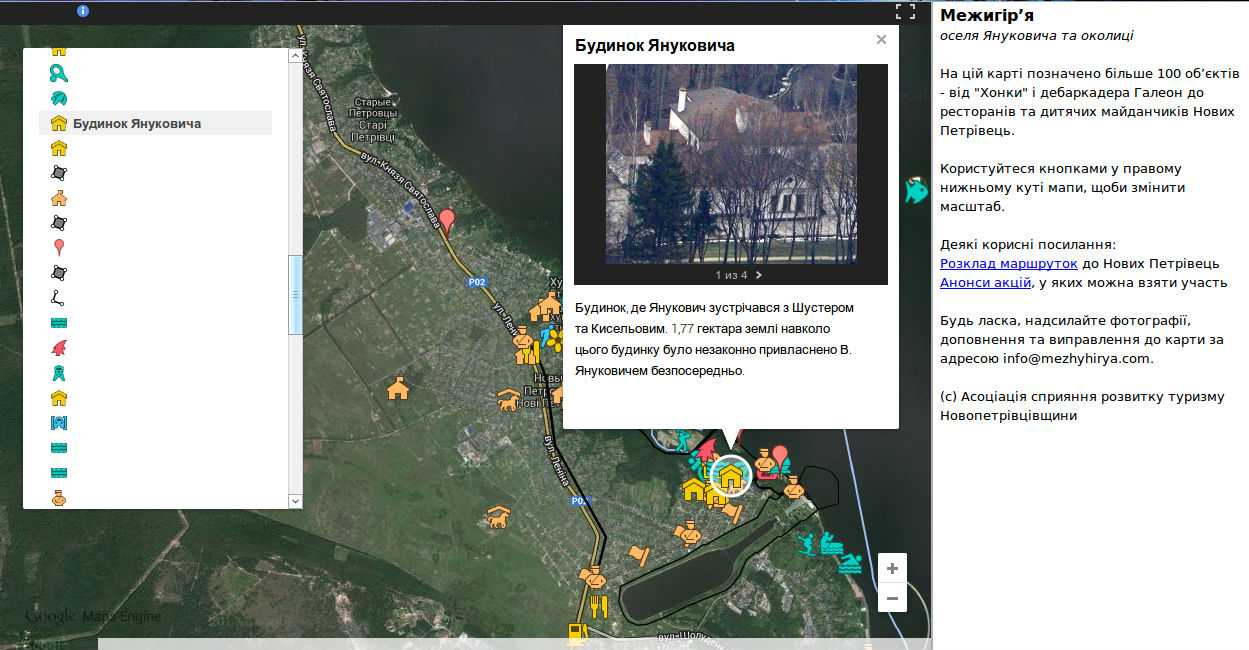Image resolution: width=1249 pixels, height=650 pixels.
Task: Click the circled yellow house marker
Action: tap(731, 476)
